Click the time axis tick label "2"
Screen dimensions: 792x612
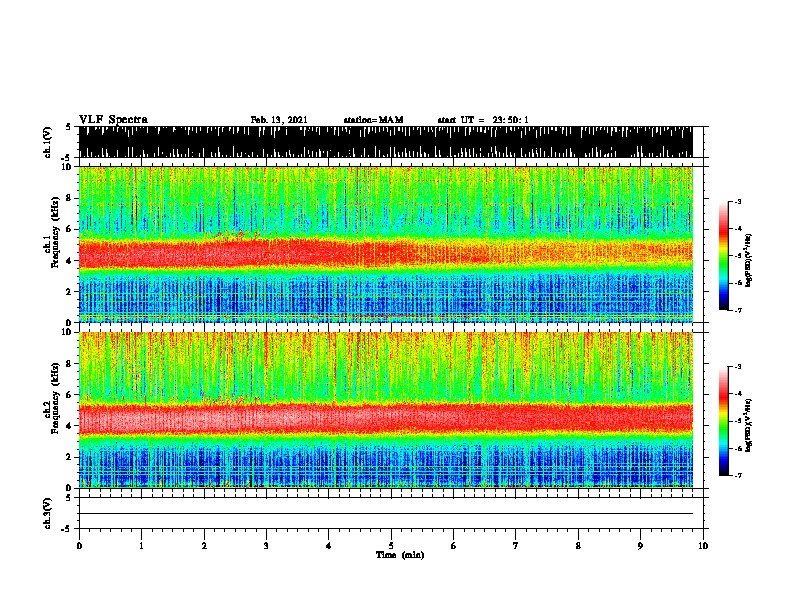tap(204, 545)
